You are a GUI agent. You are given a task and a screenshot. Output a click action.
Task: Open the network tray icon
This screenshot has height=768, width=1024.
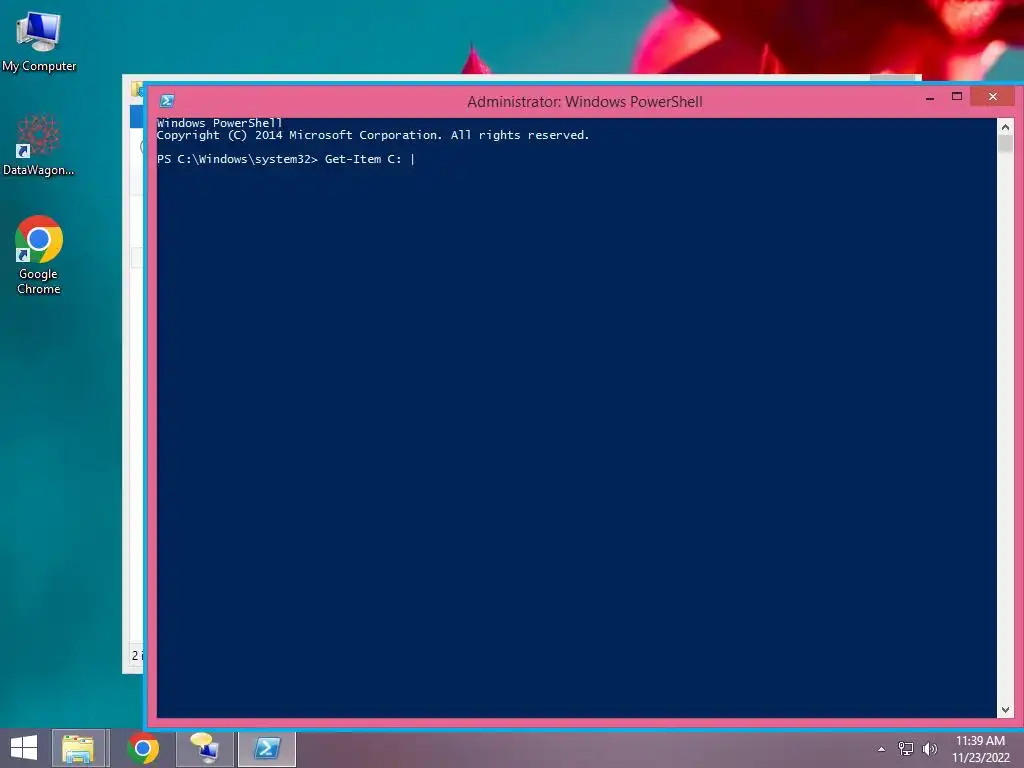click(x=906, y=749)
